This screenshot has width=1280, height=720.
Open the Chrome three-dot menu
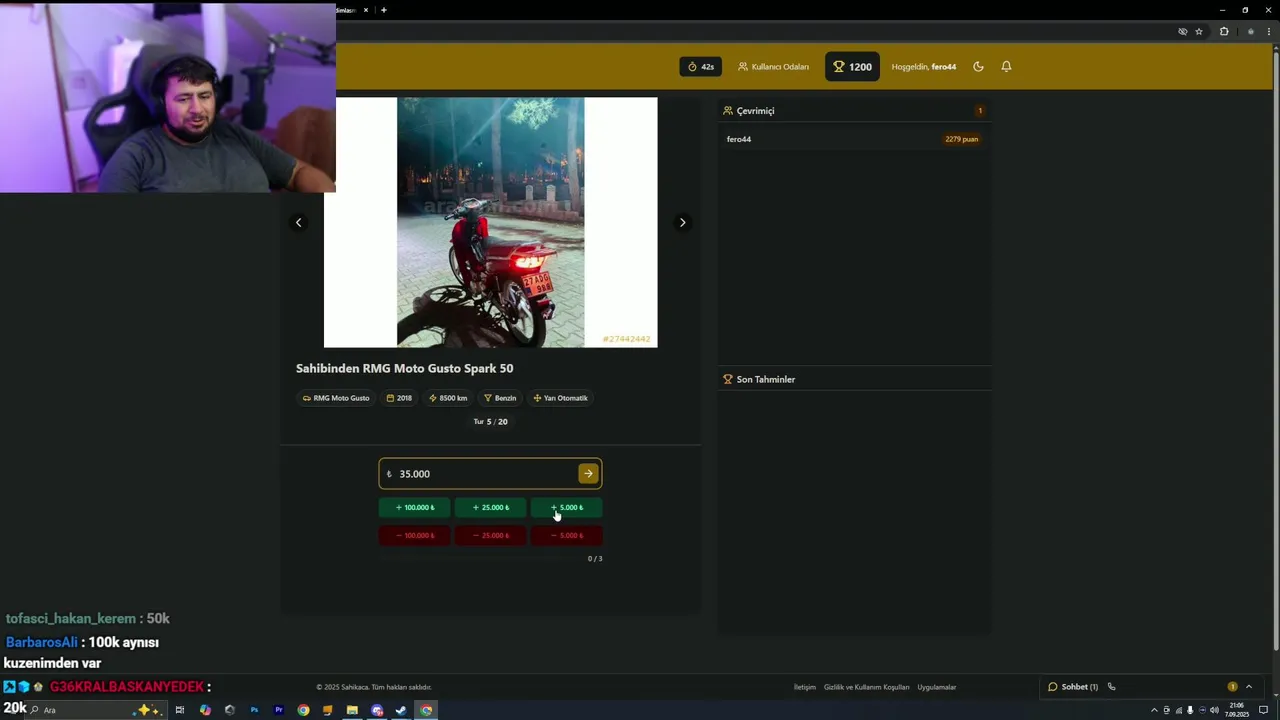(x=1270, y=32)
